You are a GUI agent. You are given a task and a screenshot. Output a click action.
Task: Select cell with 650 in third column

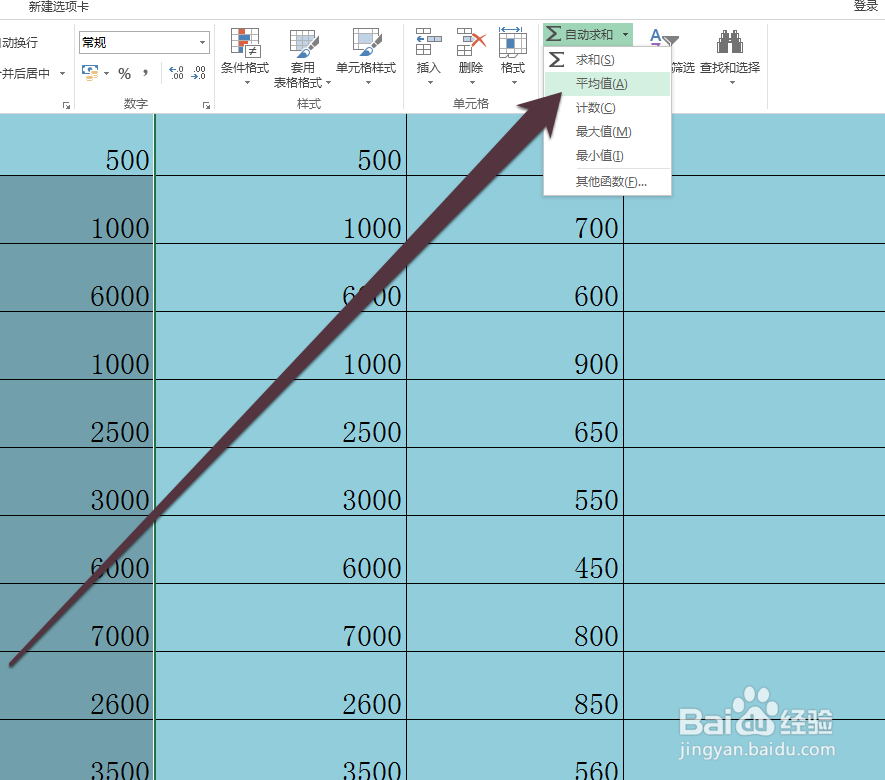[x=515, y=414]
